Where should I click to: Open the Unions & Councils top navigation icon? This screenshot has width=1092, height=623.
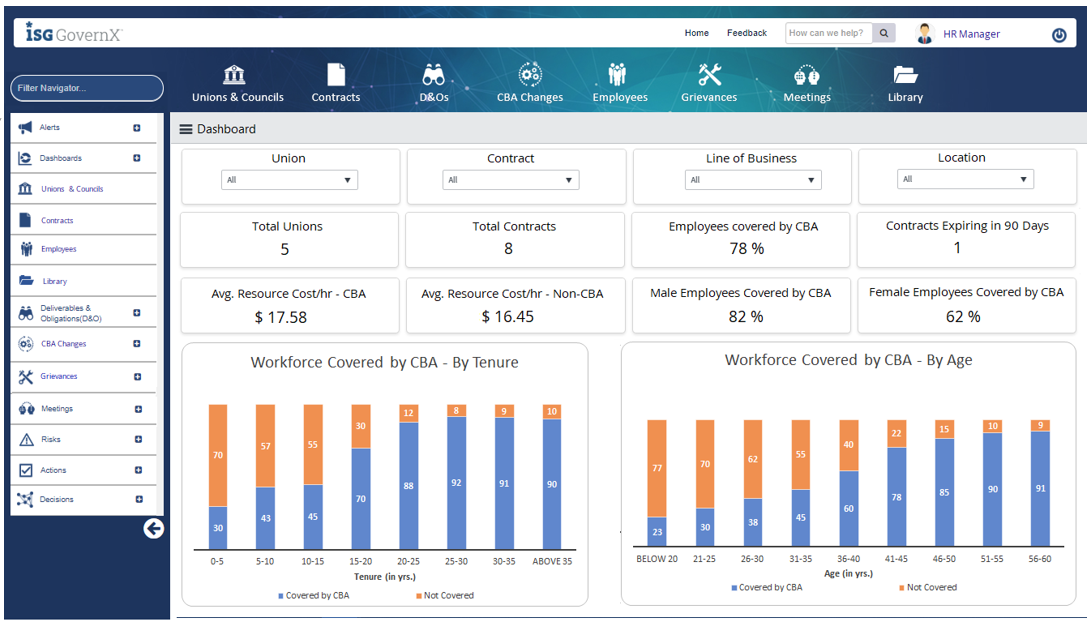pos(237,76)
